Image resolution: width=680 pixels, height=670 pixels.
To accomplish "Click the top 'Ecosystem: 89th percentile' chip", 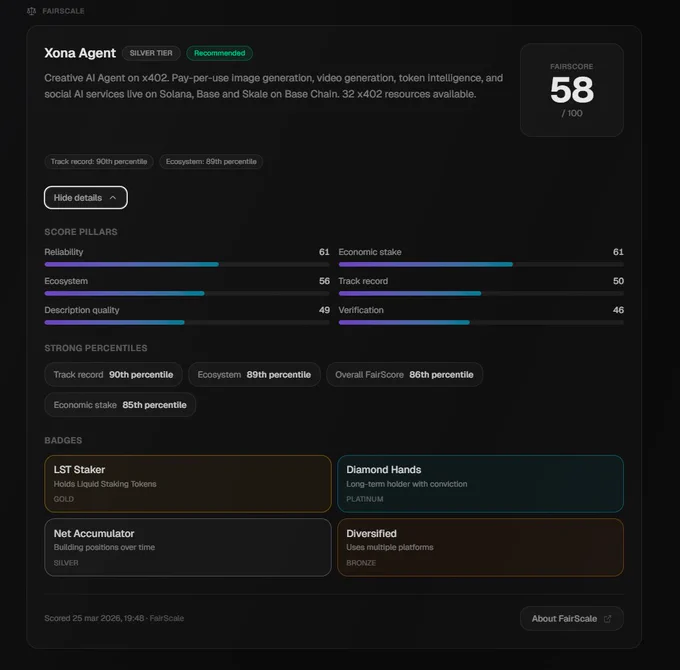I will click(x=211, y=162).
